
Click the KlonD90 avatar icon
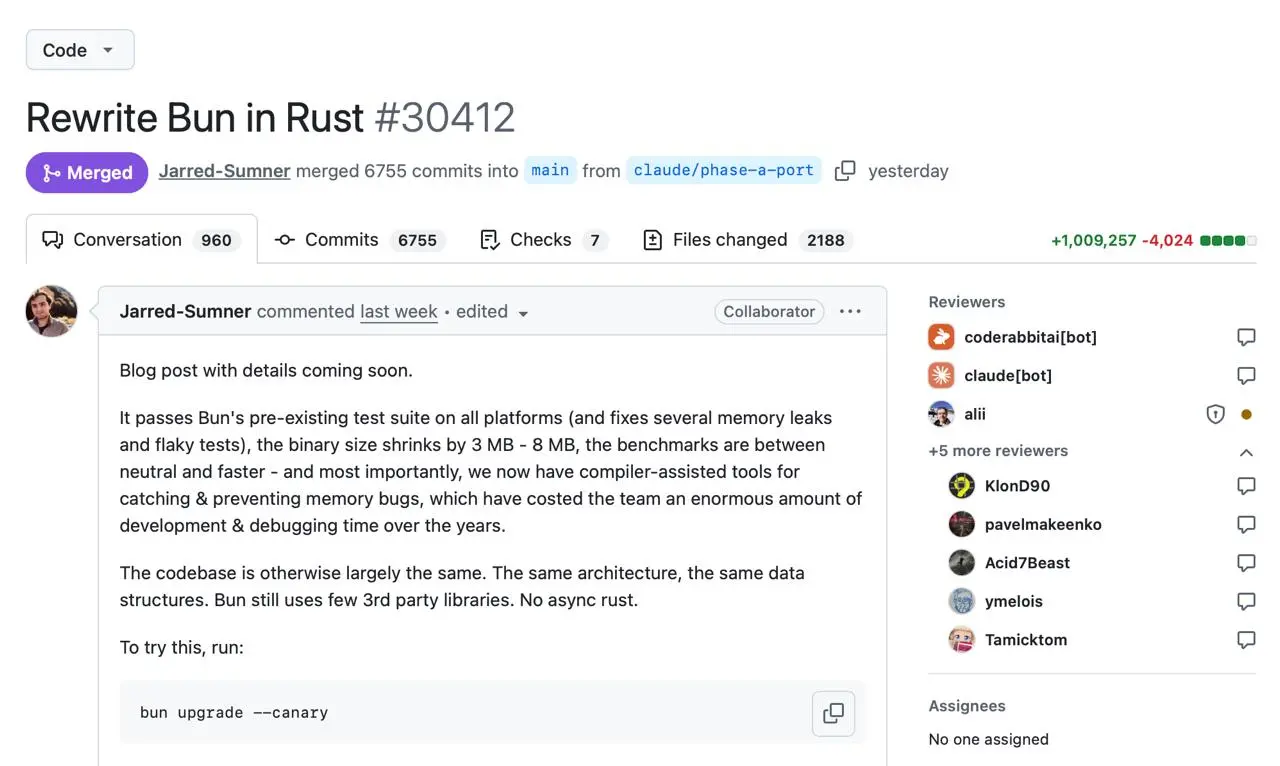click(x=961, y=486)
